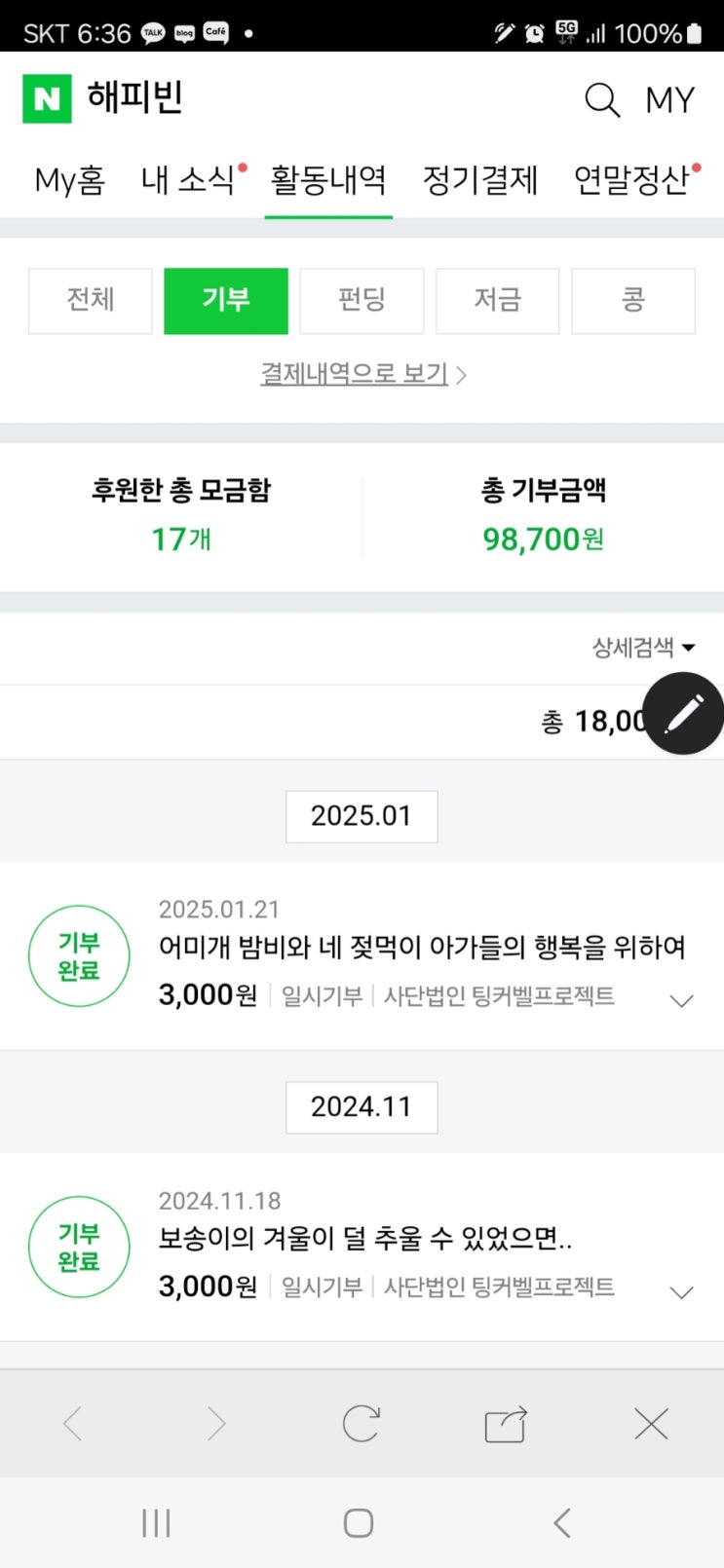Tap the Naver N logo icon
The width and height of the screenshot is (724, 1568).
(47, 98)
